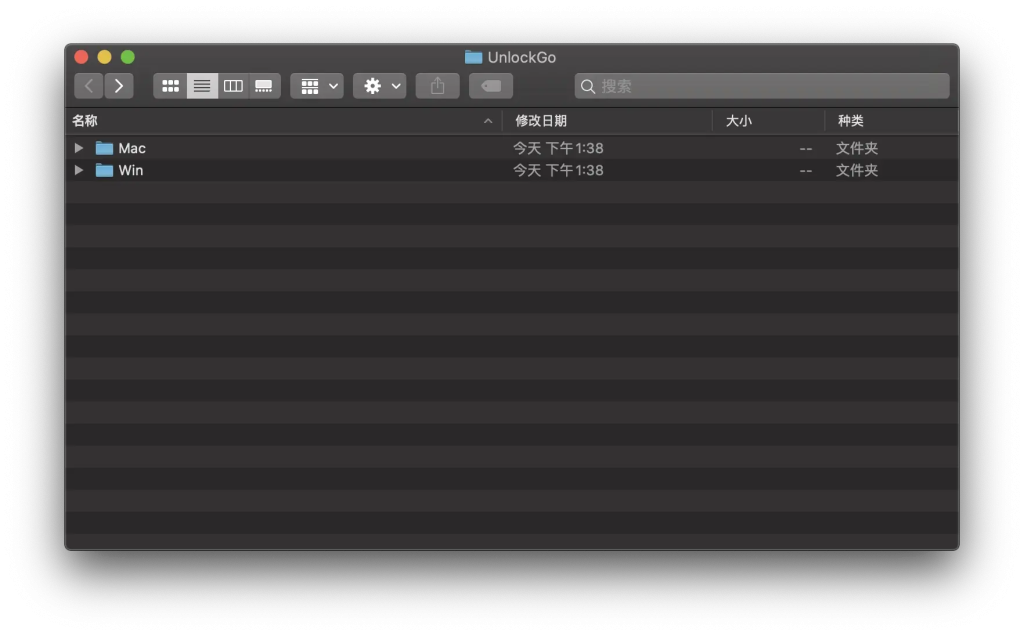Switch to list view
The image size is (1024, 636).
pyautogui.click(x=202, y=86)
